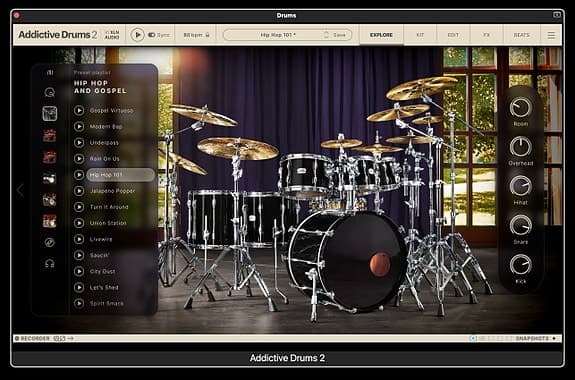Select the highlighted drum kit thumbnail in sidebar
575x380 pixels.
pyautogui.click(x=50, y=114)
